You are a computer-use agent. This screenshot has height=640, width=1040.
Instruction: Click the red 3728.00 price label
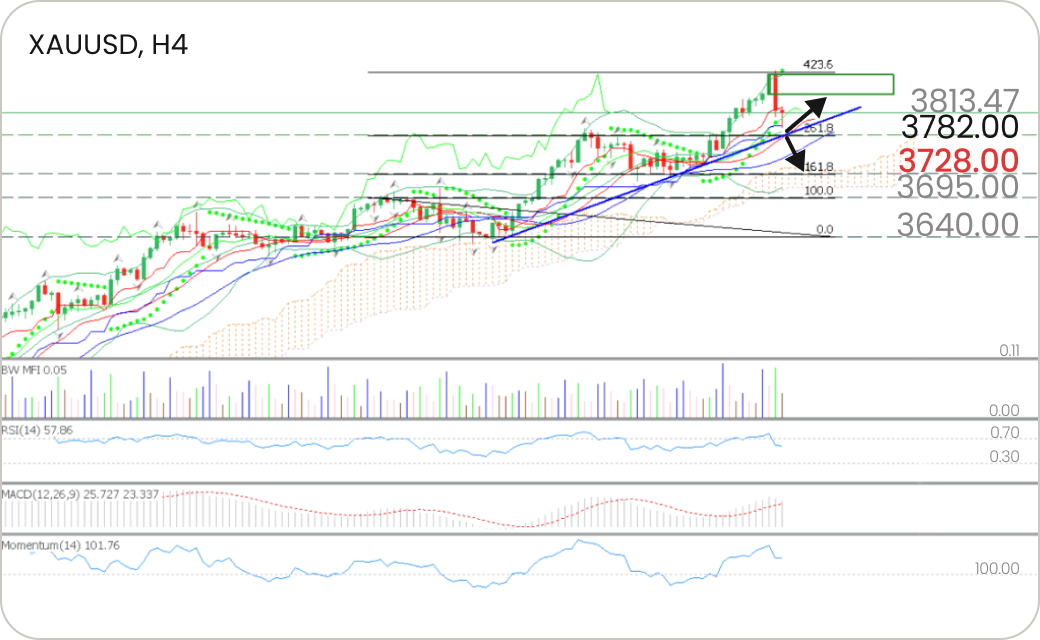click(x=959, y=160)
